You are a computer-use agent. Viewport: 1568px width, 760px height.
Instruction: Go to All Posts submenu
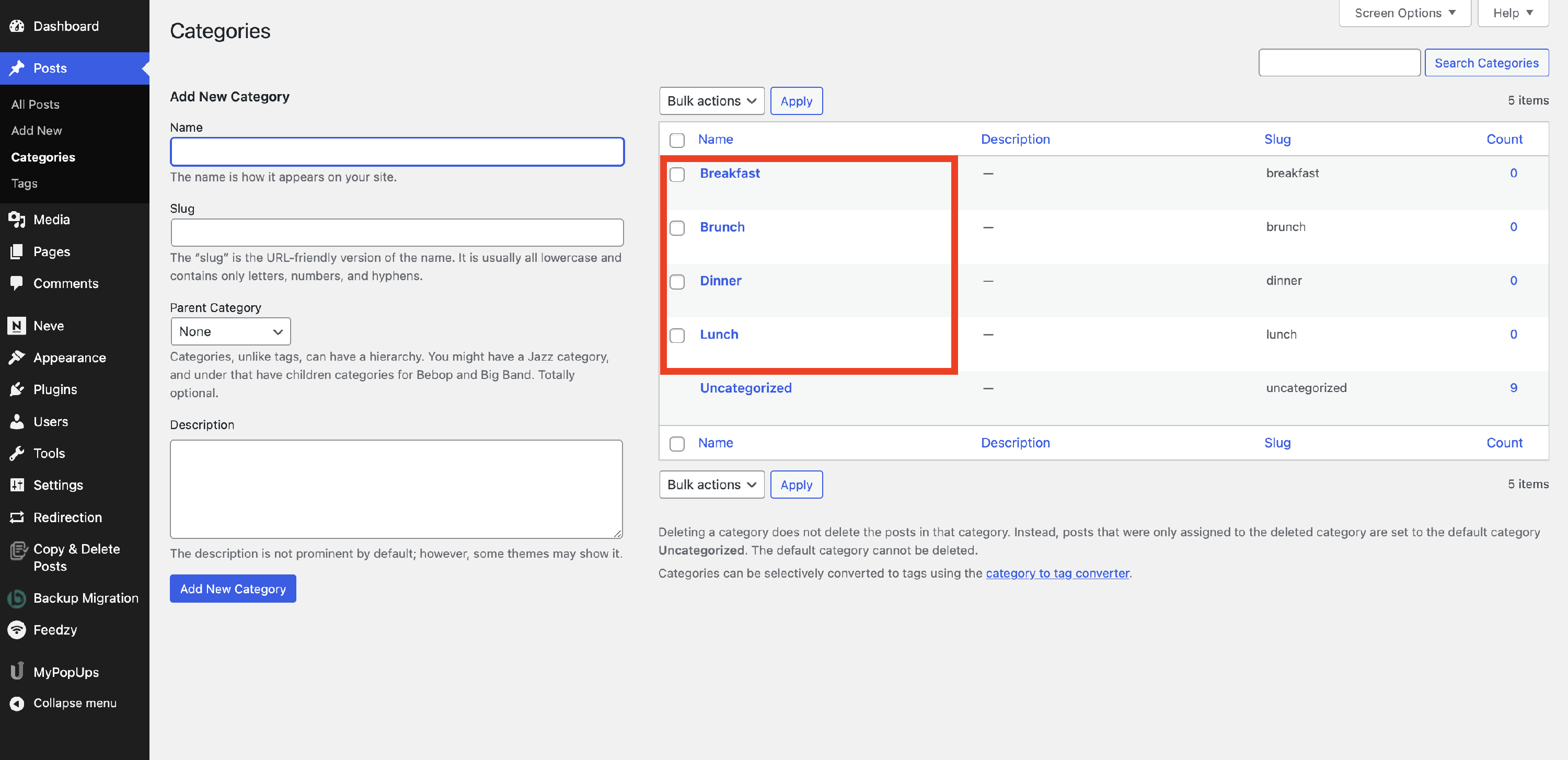pyautogui.click(x=36, y=104)
